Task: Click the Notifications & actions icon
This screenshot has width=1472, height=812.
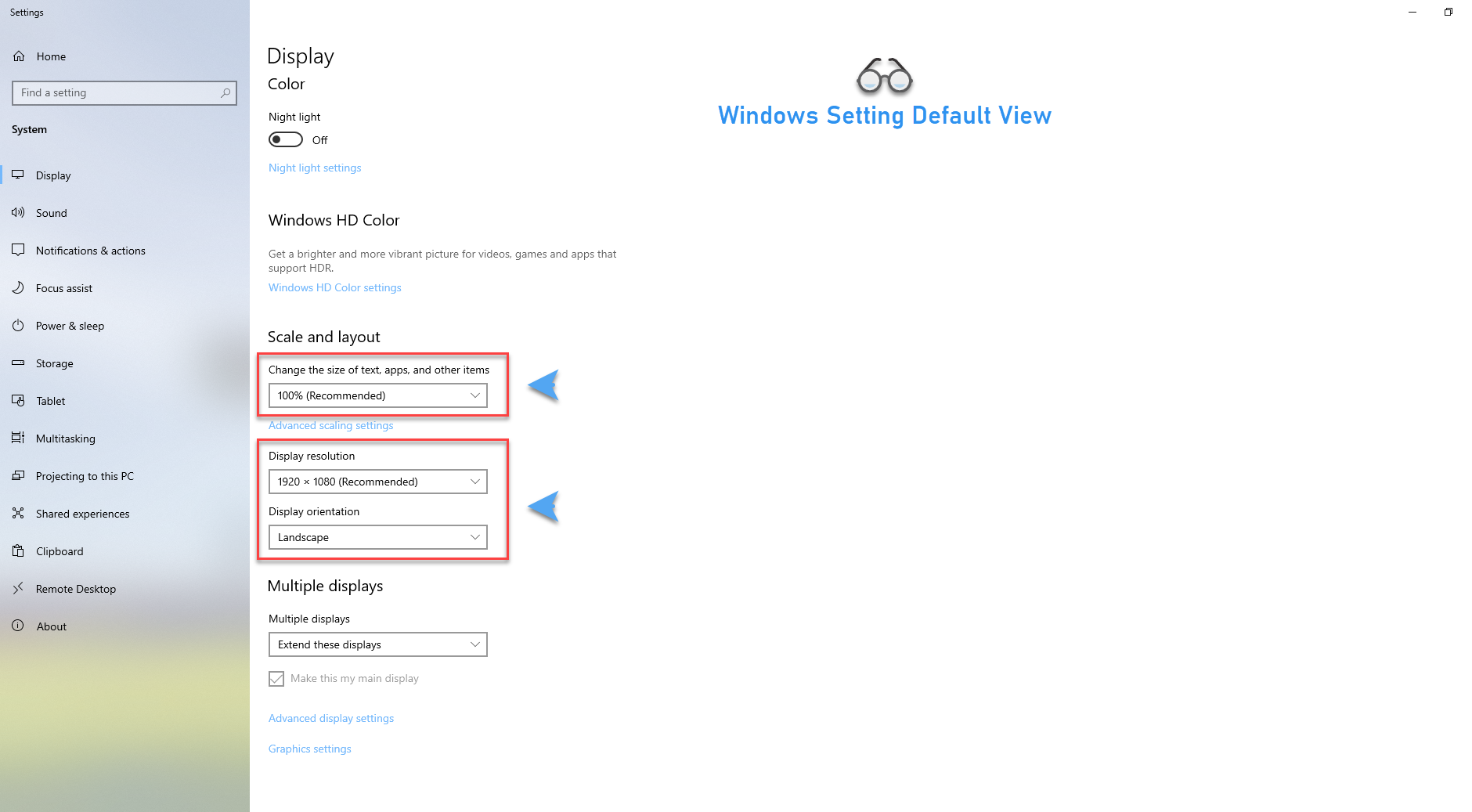Action: 18,250
